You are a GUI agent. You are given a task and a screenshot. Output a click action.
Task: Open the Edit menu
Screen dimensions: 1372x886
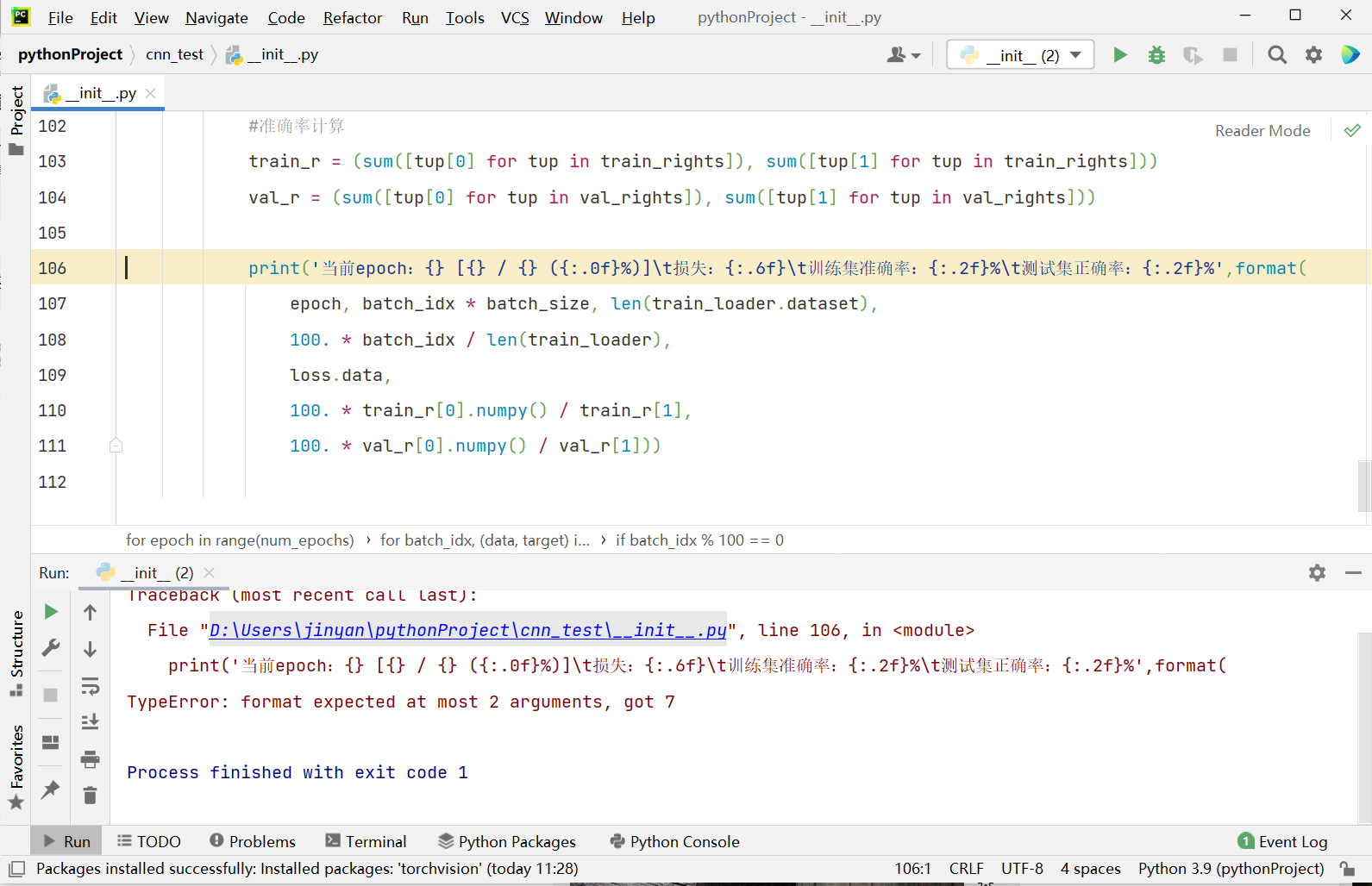pos(103,17)
